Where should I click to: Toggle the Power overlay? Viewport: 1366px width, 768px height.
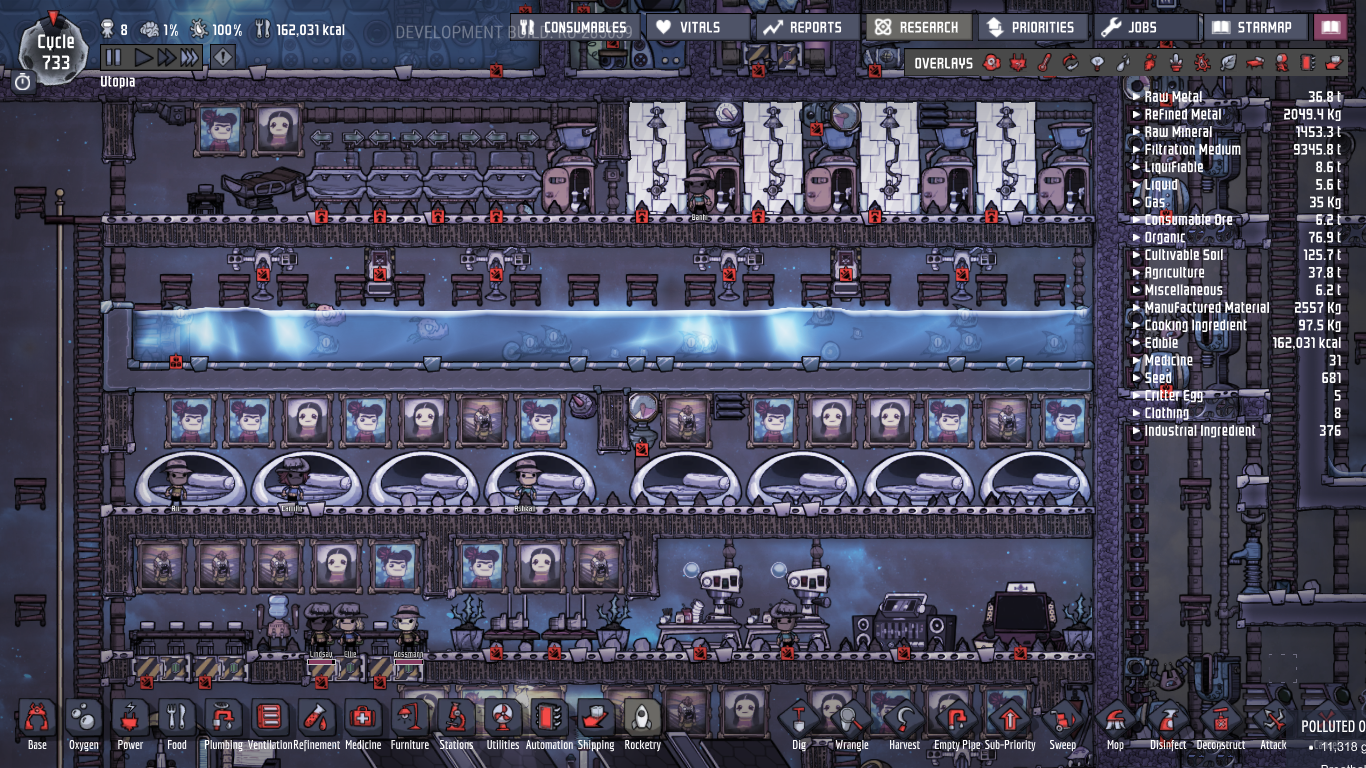pyautogui.click(x=1018, y=63)
